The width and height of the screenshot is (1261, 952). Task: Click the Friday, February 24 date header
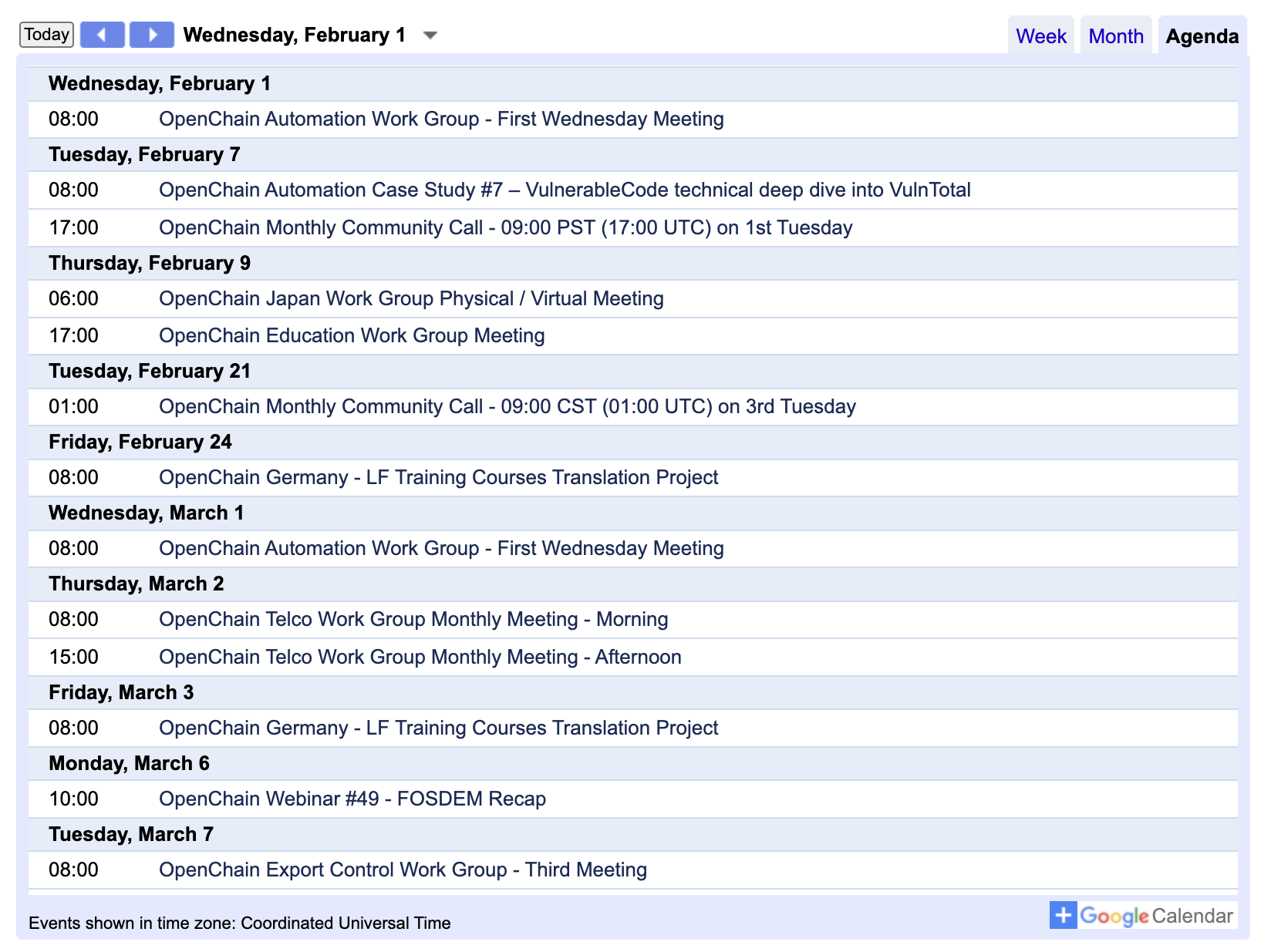(633, 442)
